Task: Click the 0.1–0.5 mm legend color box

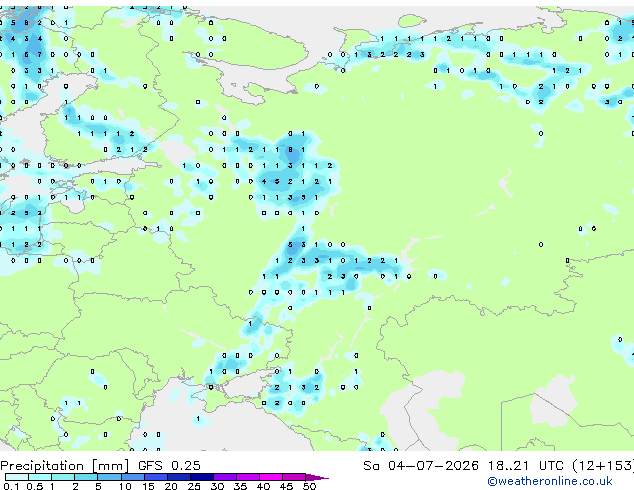Action: (17, 477)
